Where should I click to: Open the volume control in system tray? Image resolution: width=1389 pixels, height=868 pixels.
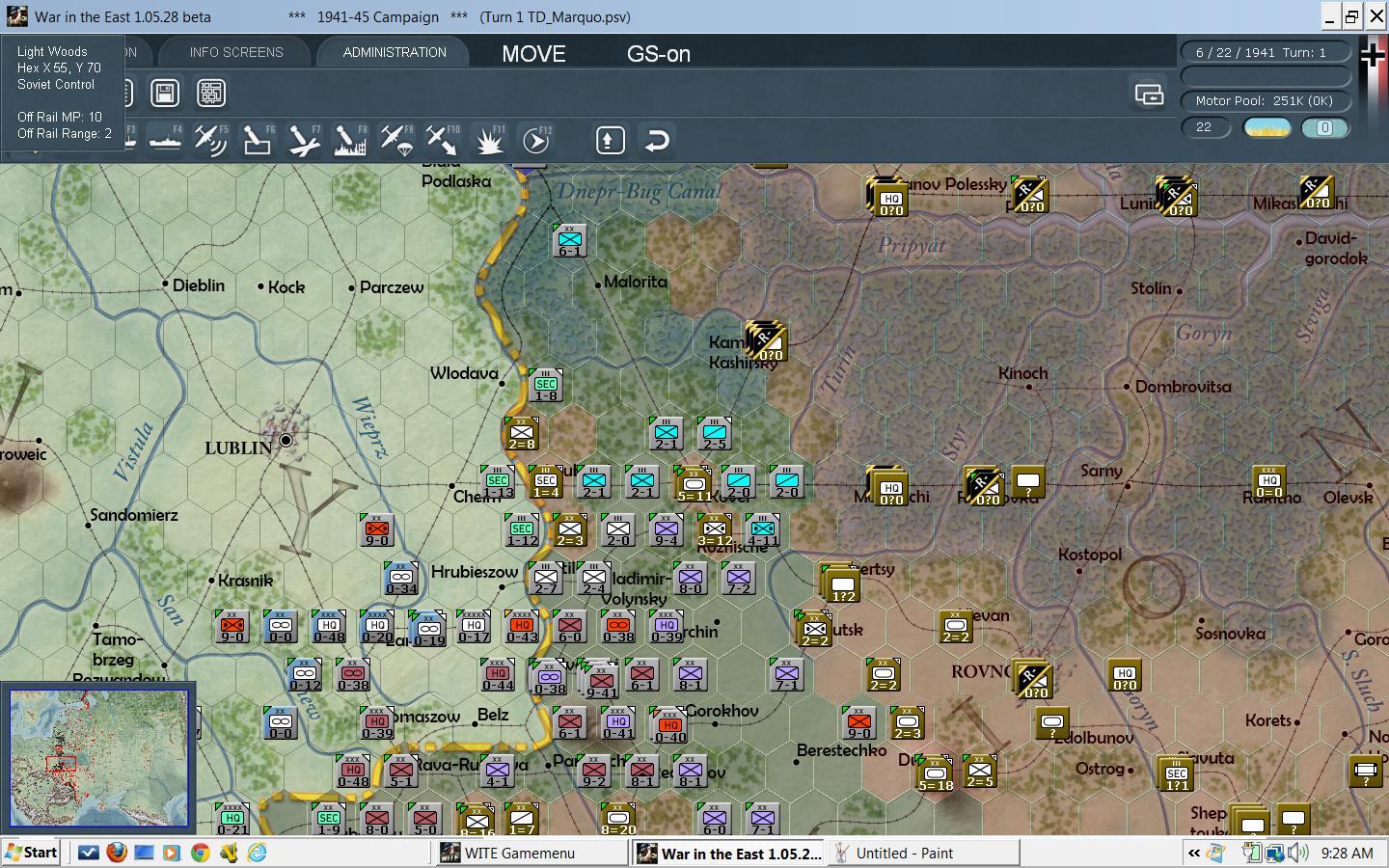click(1298, 853)
